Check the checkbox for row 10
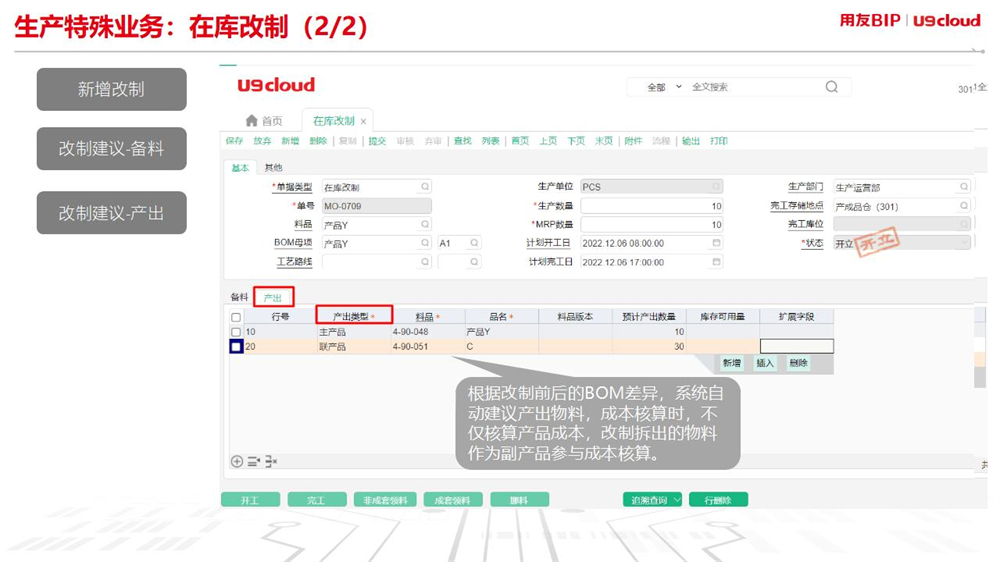Screen dimensions: 1000x562 (236, 332)
